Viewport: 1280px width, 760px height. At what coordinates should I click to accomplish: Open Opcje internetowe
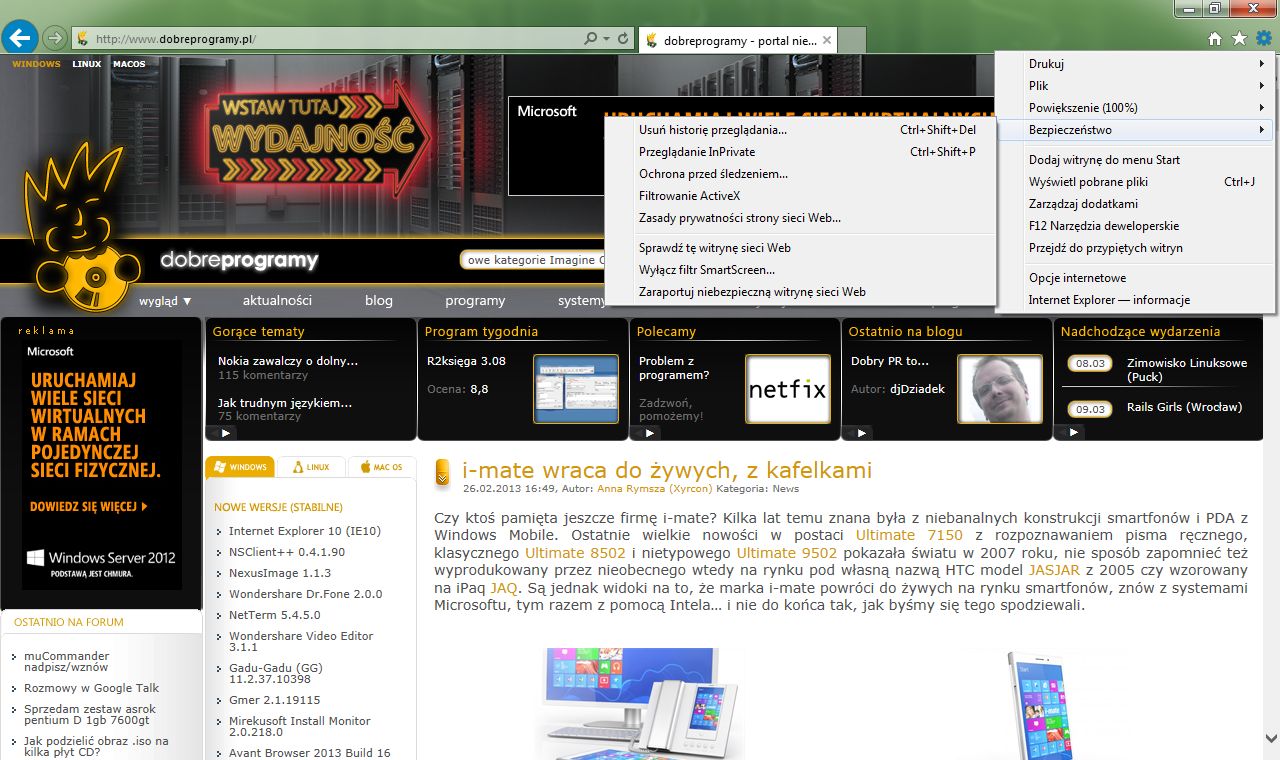1135,278
